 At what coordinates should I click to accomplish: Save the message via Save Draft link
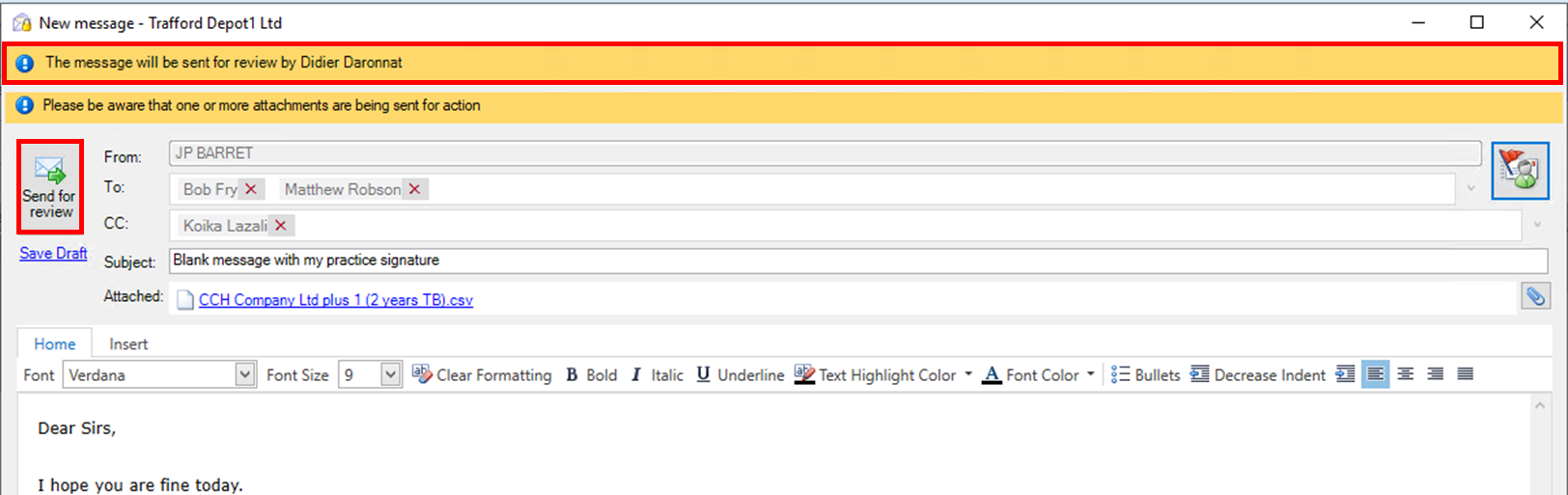click(53, 253)
